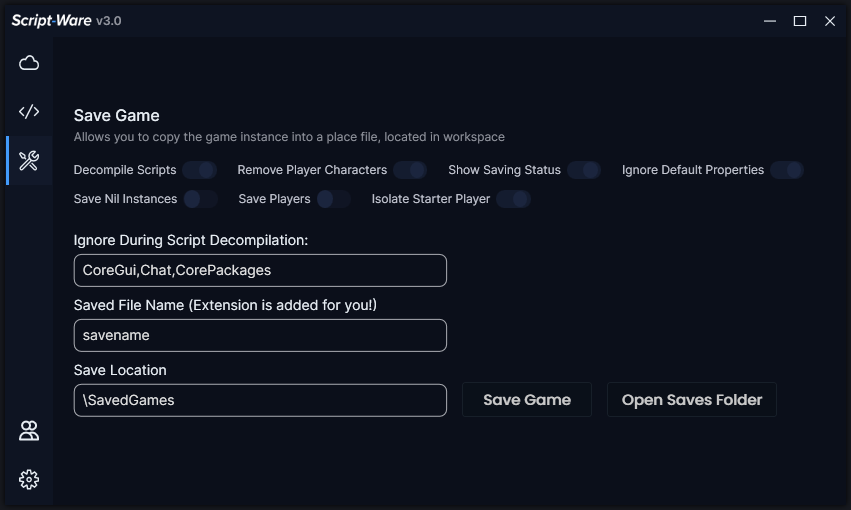The image size is (851, 510).
Task: Click the Save Game button
Action: pyautogui.click(x=527, y=400)
